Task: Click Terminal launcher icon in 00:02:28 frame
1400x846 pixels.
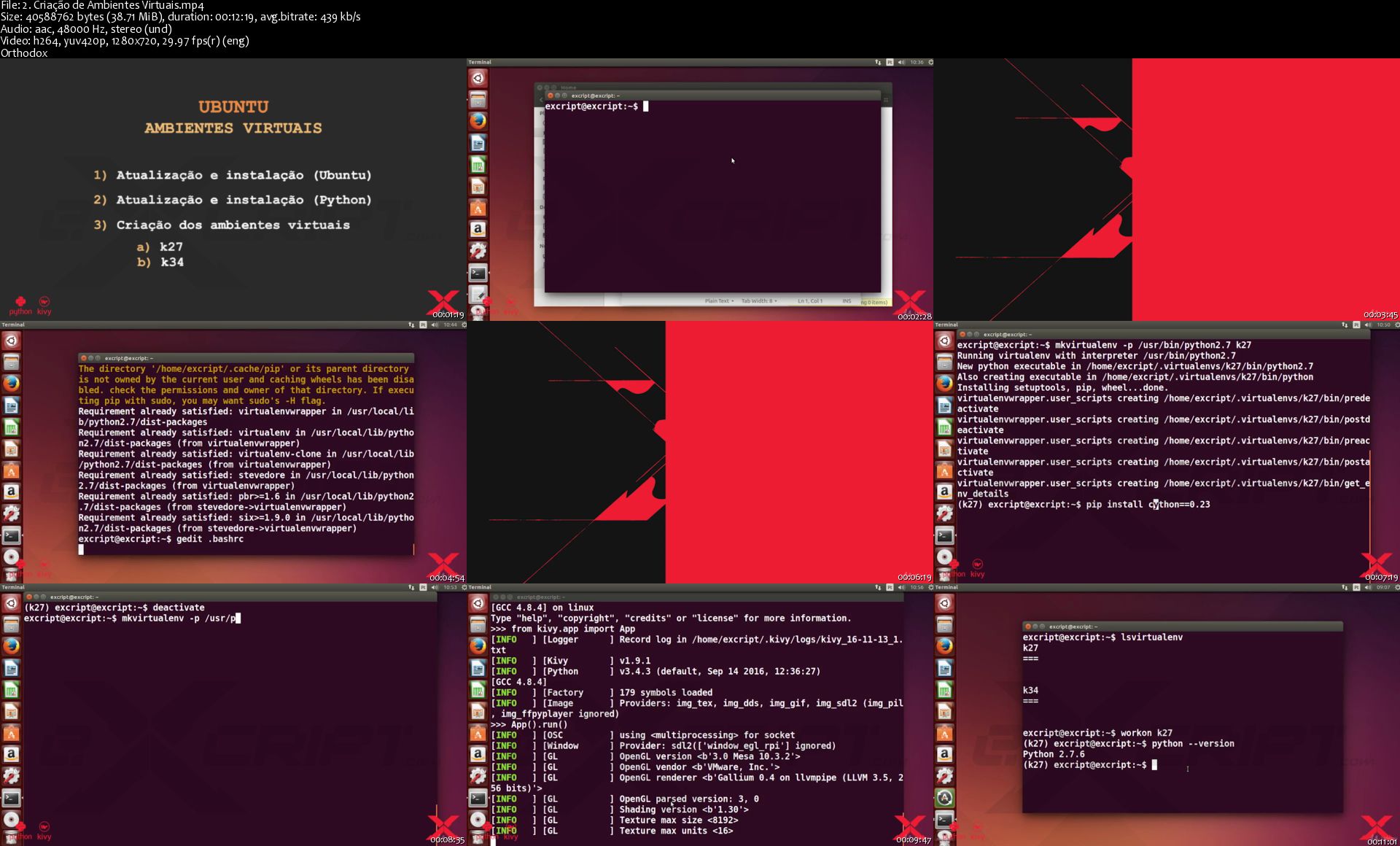Action: coord(478,273)
